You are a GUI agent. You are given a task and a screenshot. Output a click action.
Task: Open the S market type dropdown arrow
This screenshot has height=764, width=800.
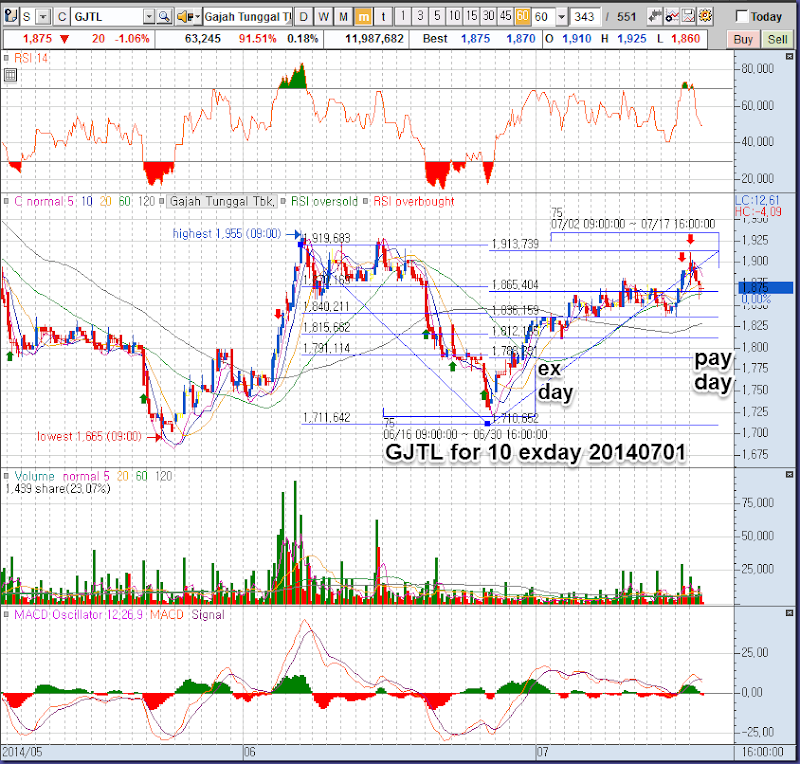pos(43,17)
